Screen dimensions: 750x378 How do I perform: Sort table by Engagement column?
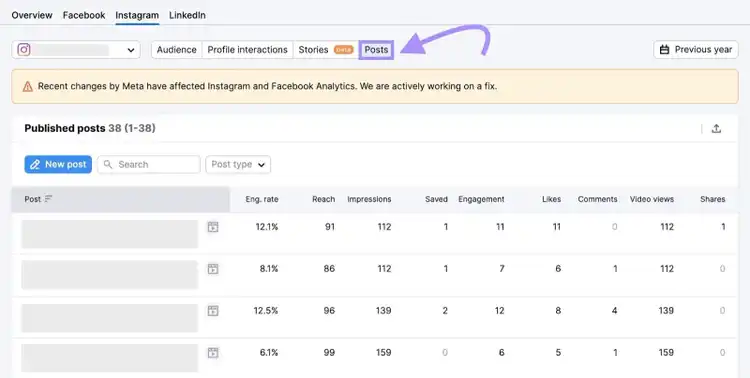point(481,199)
